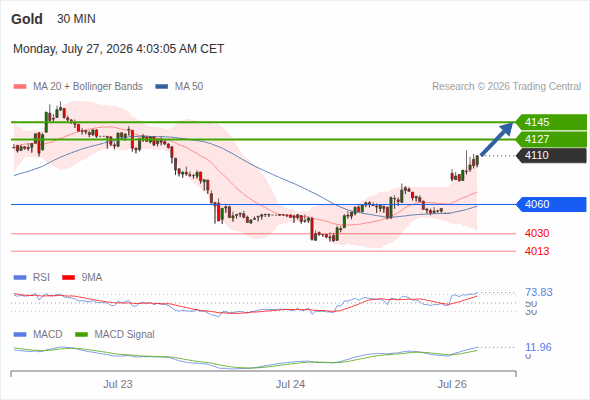Click the RSI blue legend swatch

click(20, 278)
